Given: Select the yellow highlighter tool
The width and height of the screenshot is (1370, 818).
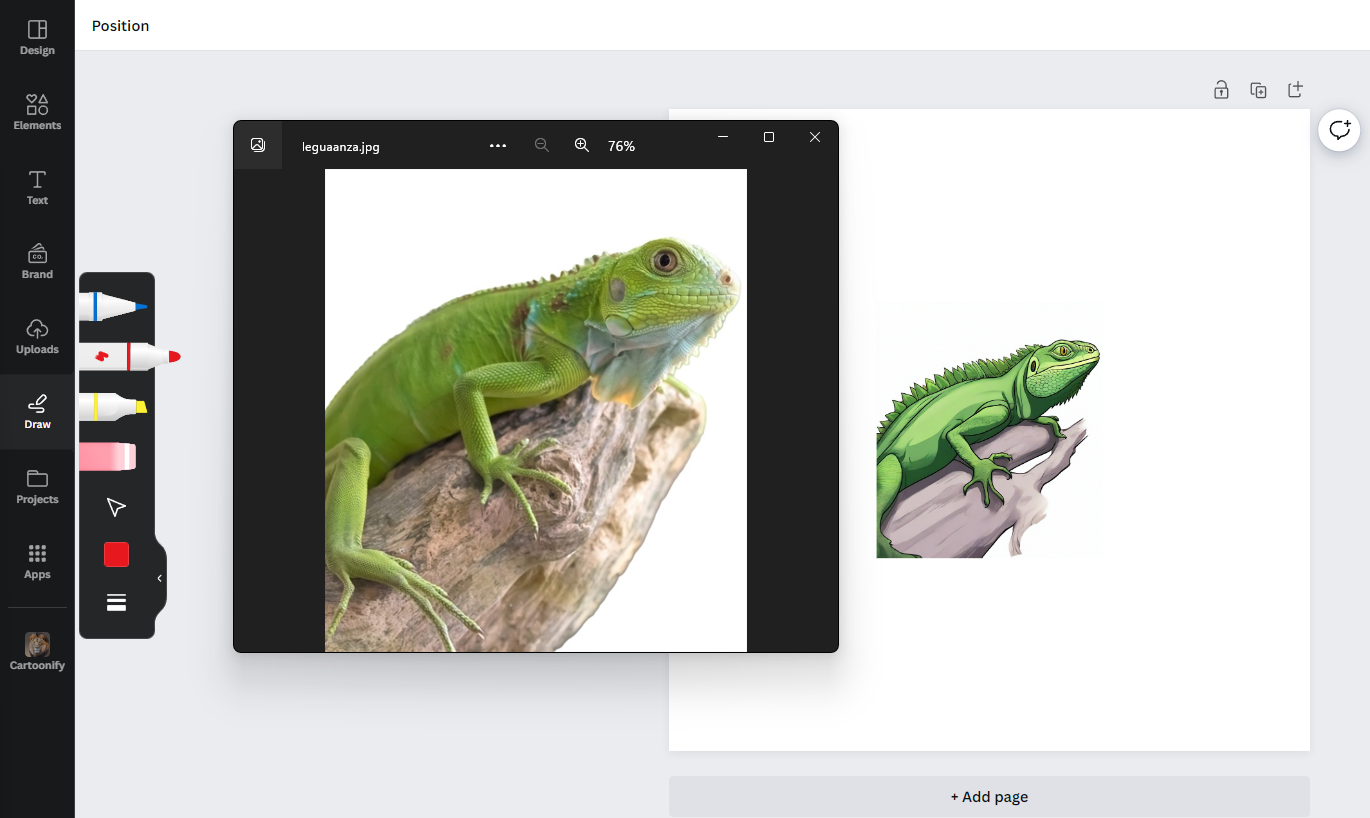Looking at the screenshot, I should point(113,406).
